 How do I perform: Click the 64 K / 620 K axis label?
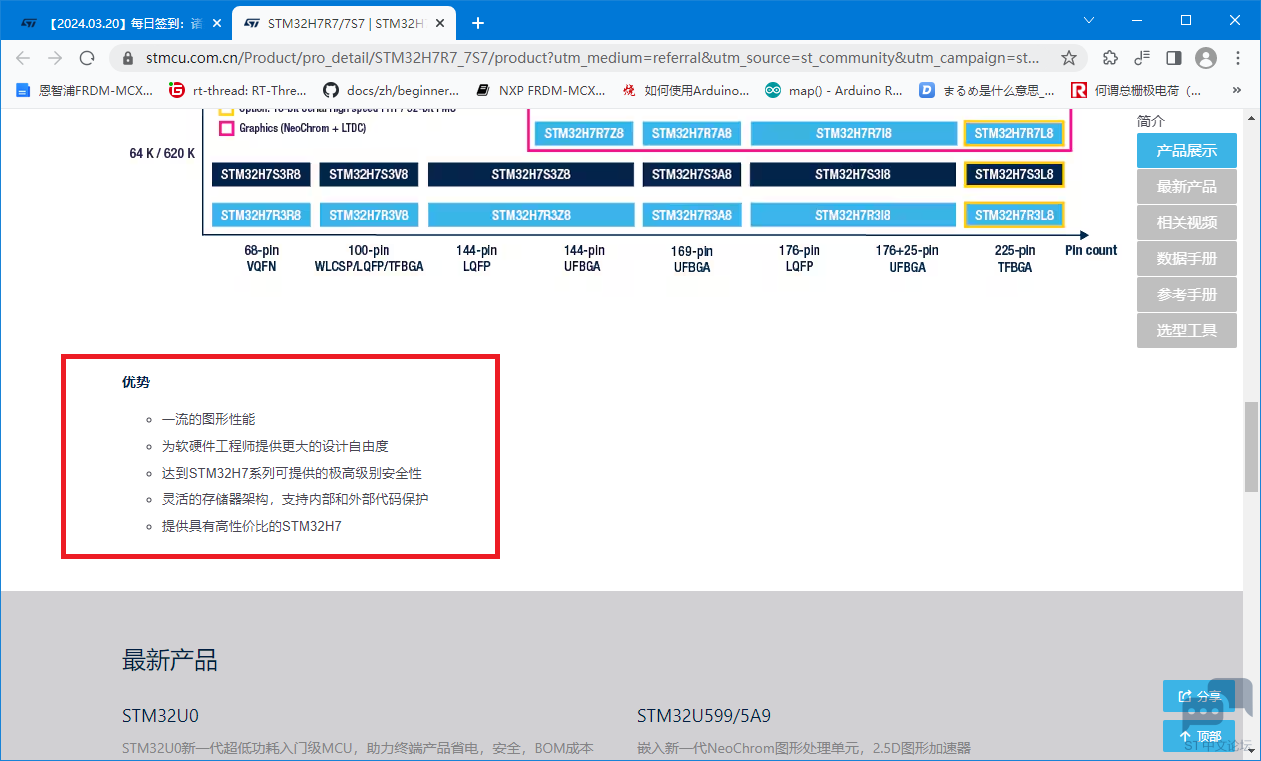point(162,153)
